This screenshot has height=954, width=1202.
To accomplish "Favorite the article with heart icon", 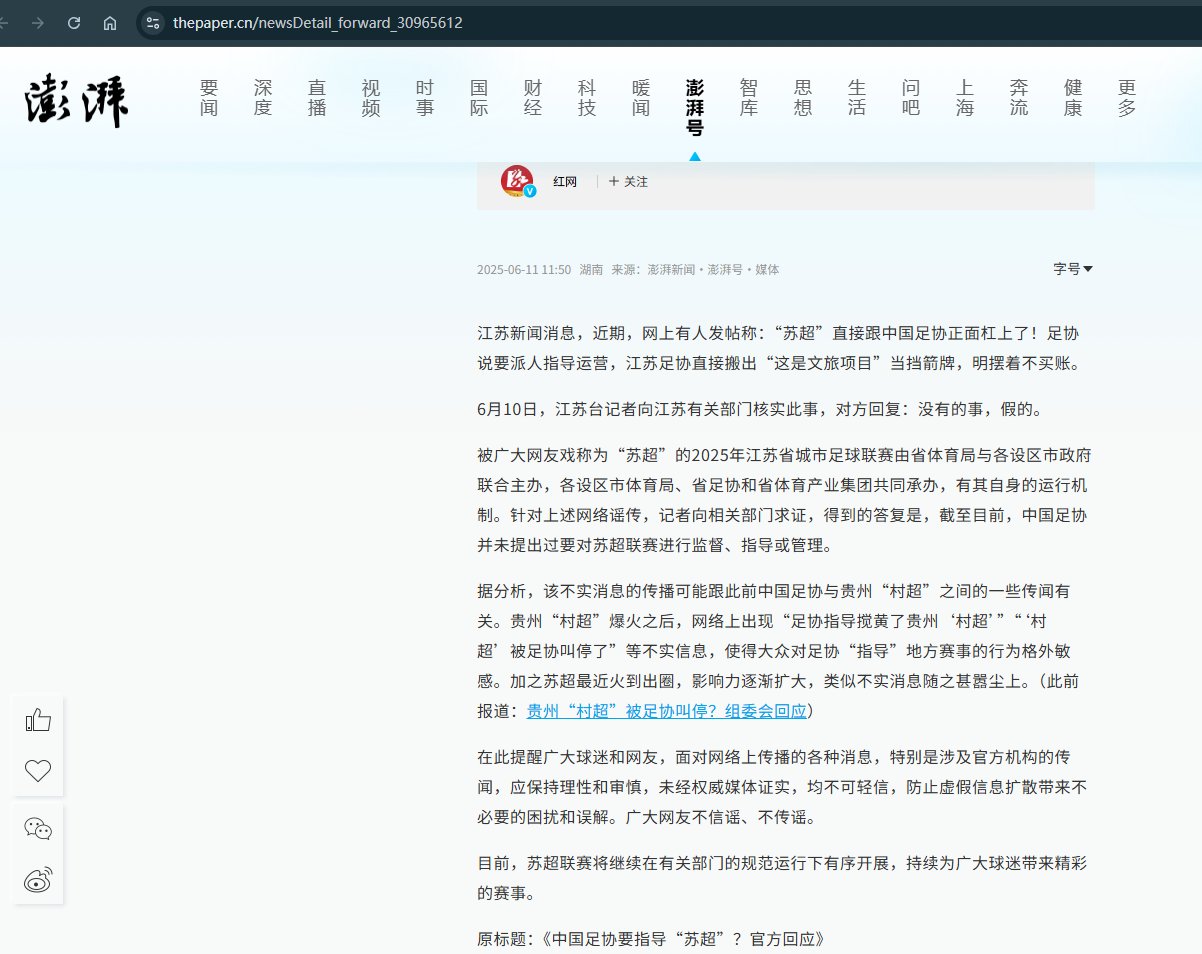I will [38, 771].
